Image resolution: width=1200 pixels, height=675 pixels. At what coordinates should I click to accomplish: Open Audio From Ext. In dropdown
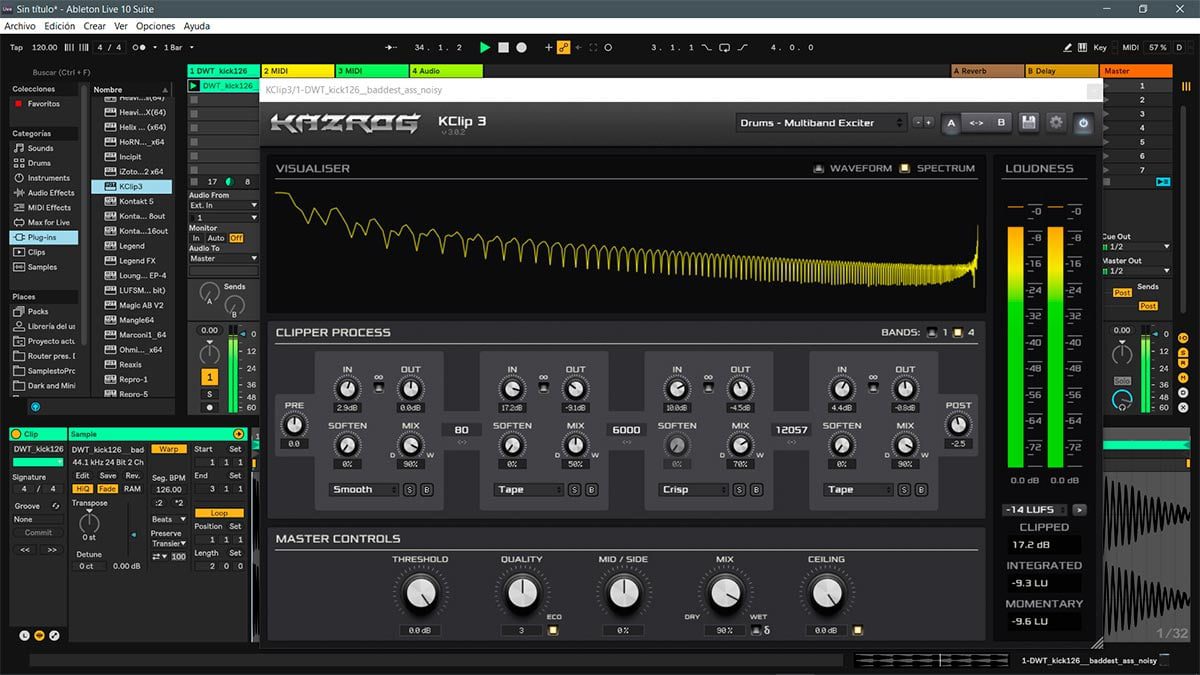224,205
